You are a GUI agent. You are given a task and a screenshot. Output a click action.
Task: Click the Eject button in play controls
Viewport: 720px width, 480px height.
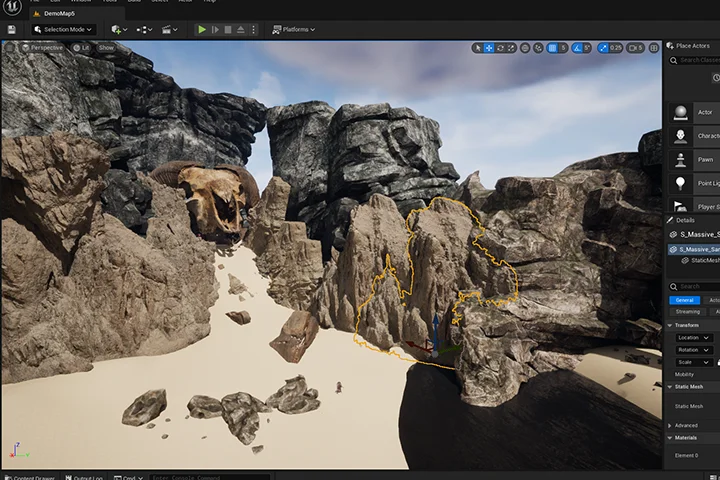(x=241, y=30)
